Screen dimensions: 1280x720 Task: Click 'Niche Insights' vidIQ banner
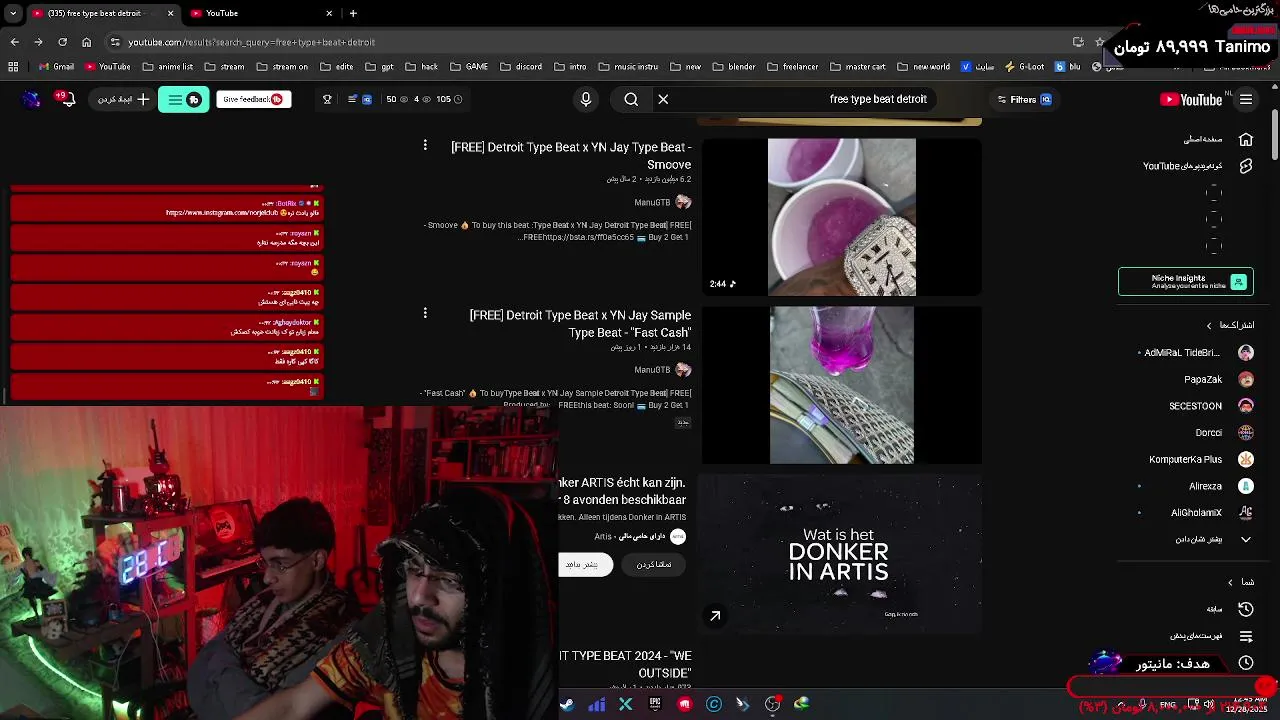1186,282
